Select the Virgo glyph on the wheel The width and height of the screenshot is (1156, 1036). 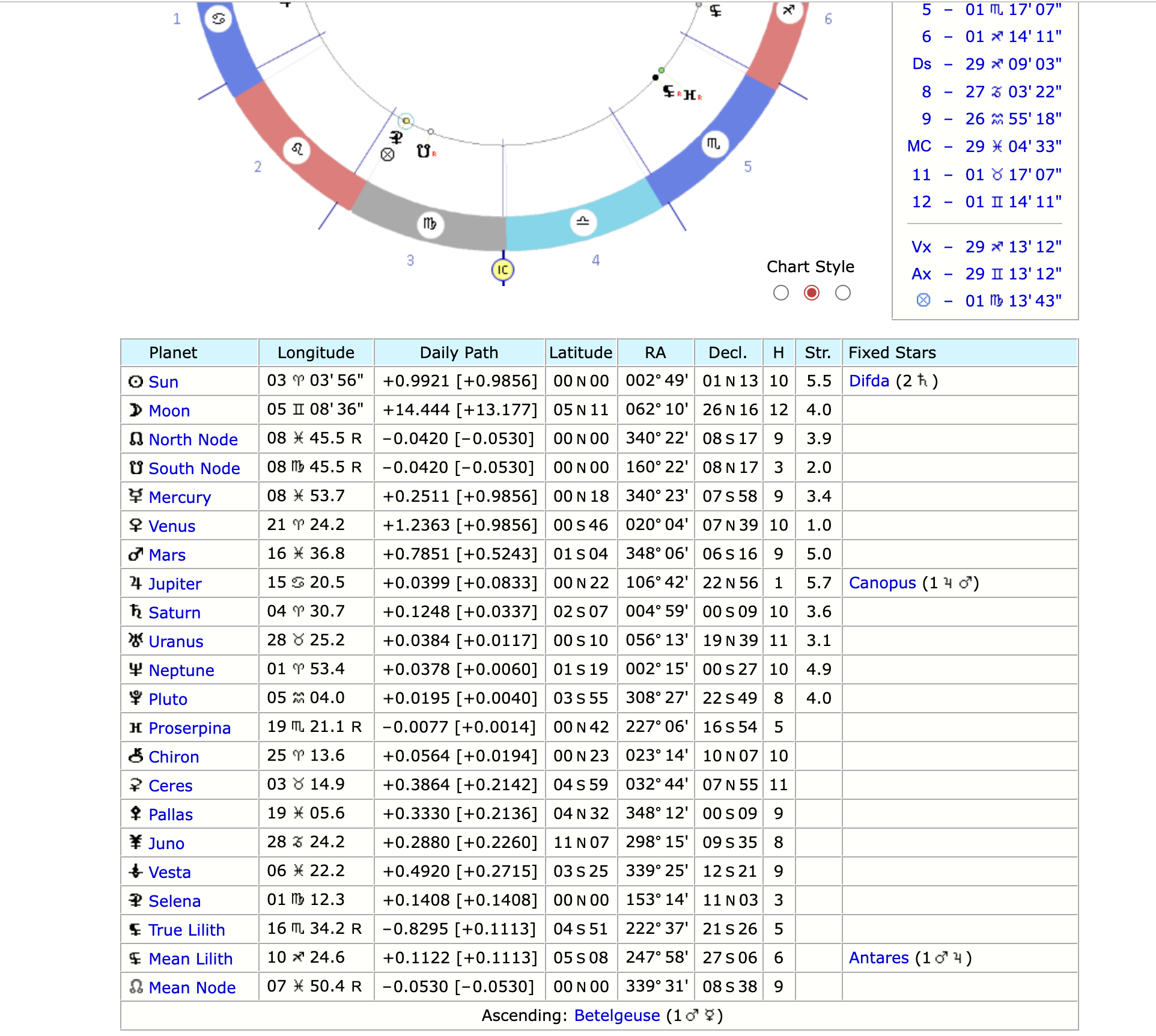429,225
